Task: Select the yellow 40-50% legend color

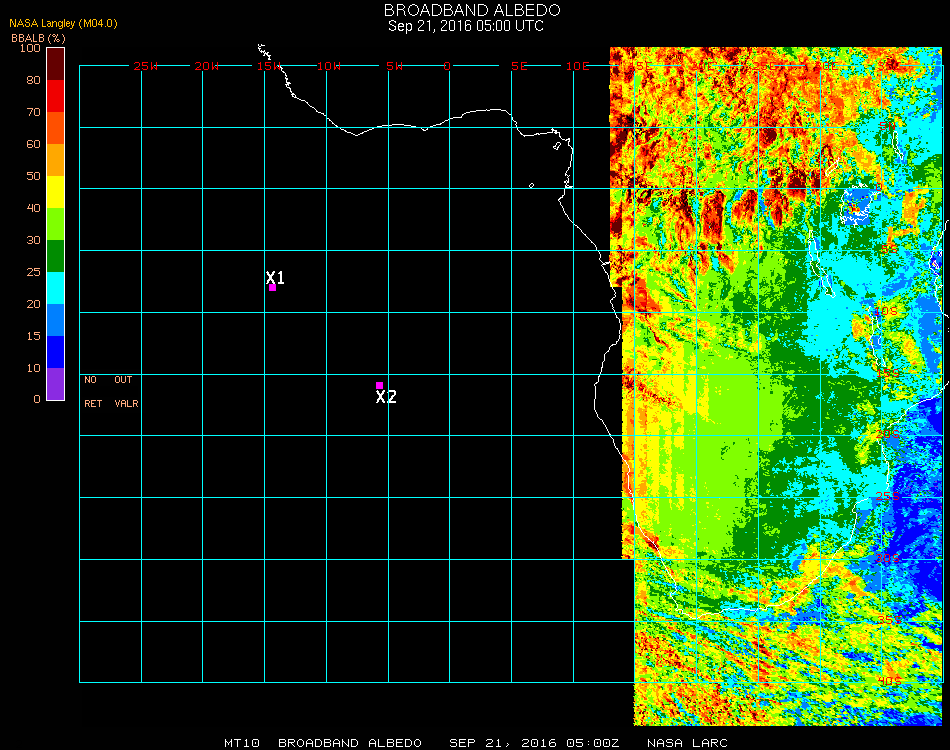Action: point(56,191)
